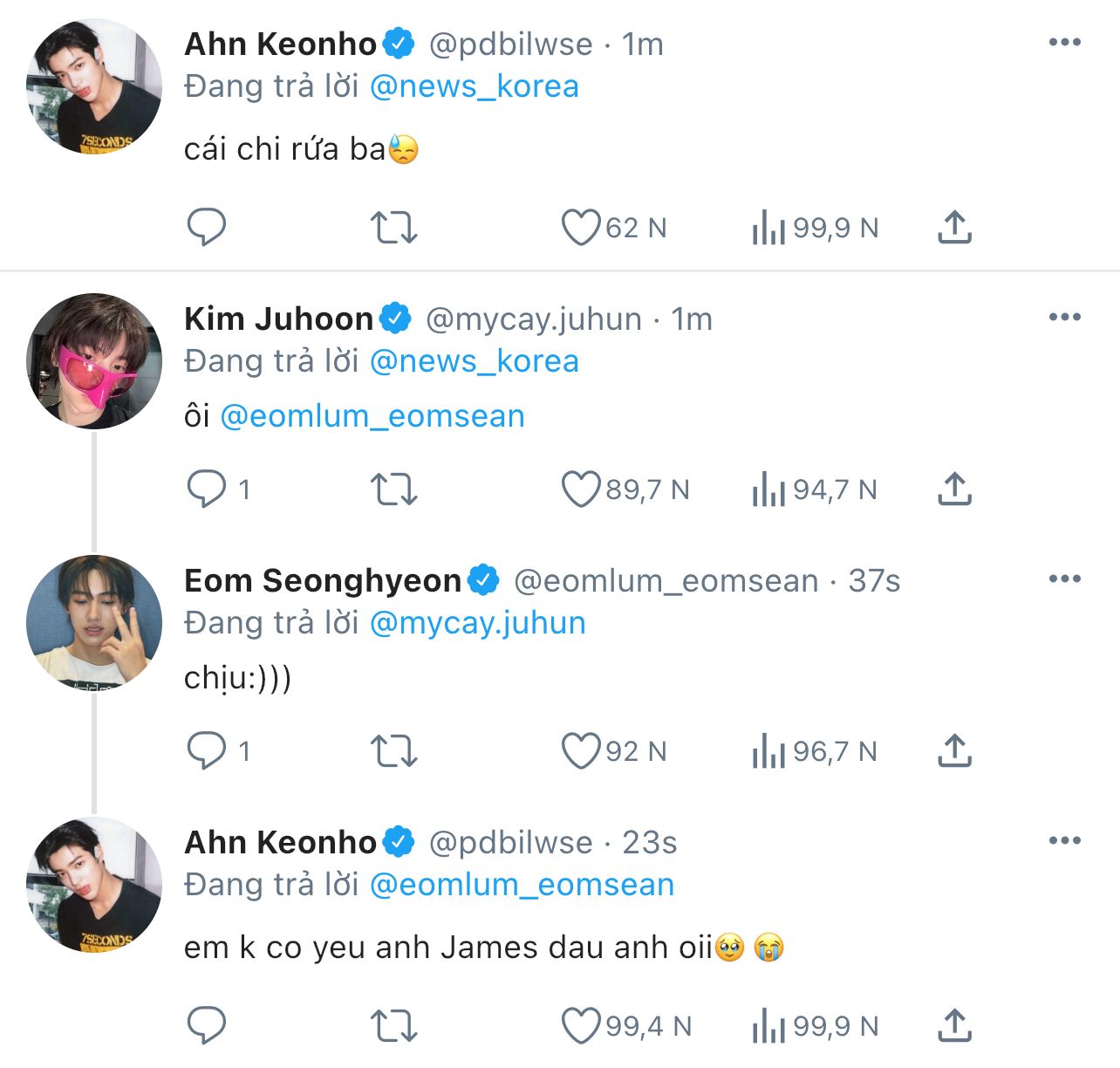1120x1068 pixels.
Task: Reply to the "em k co yeu anh James" tweet
Action: click(207, 1026)
